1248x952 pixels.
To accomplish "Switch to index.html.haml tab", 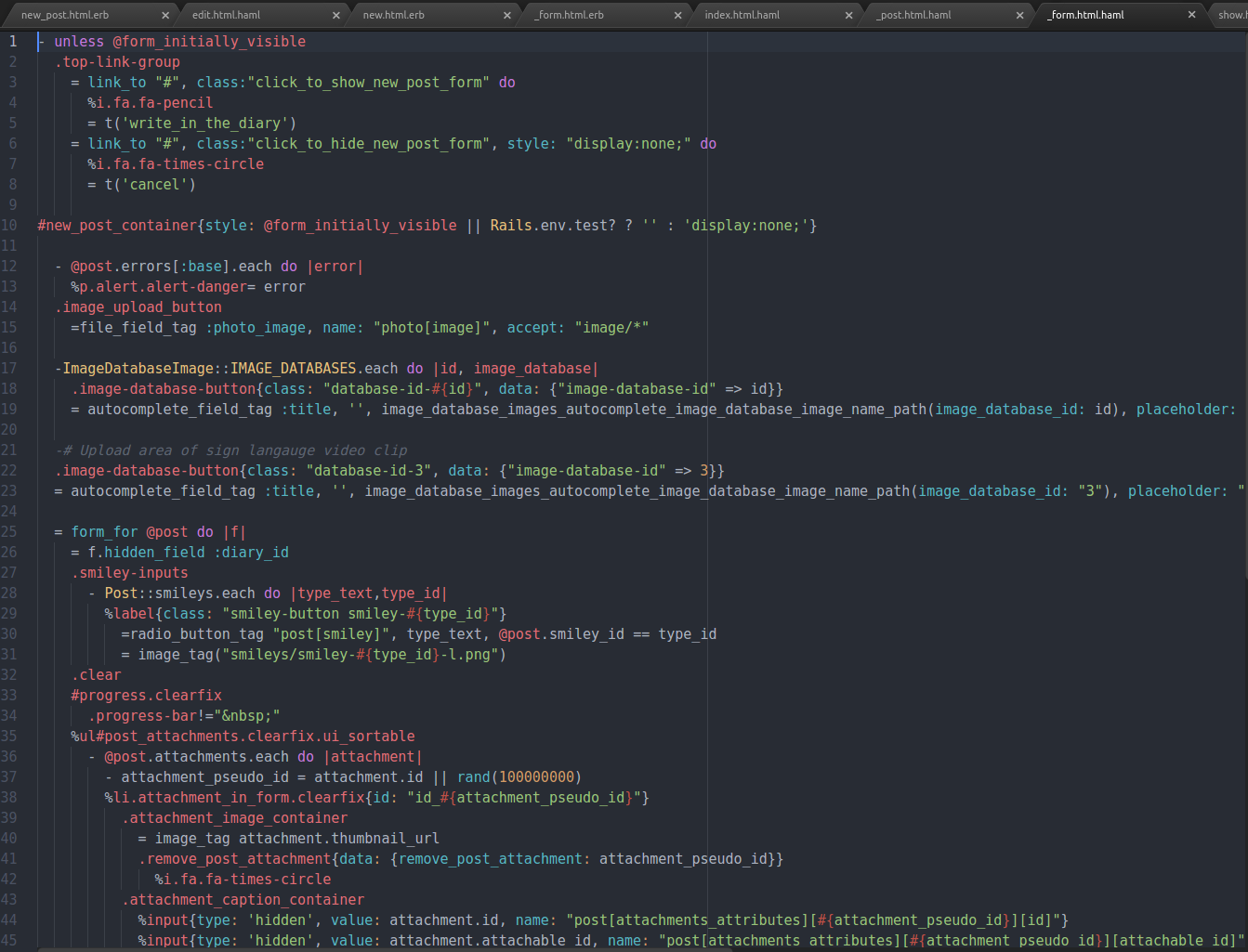I will coord(742,15).
